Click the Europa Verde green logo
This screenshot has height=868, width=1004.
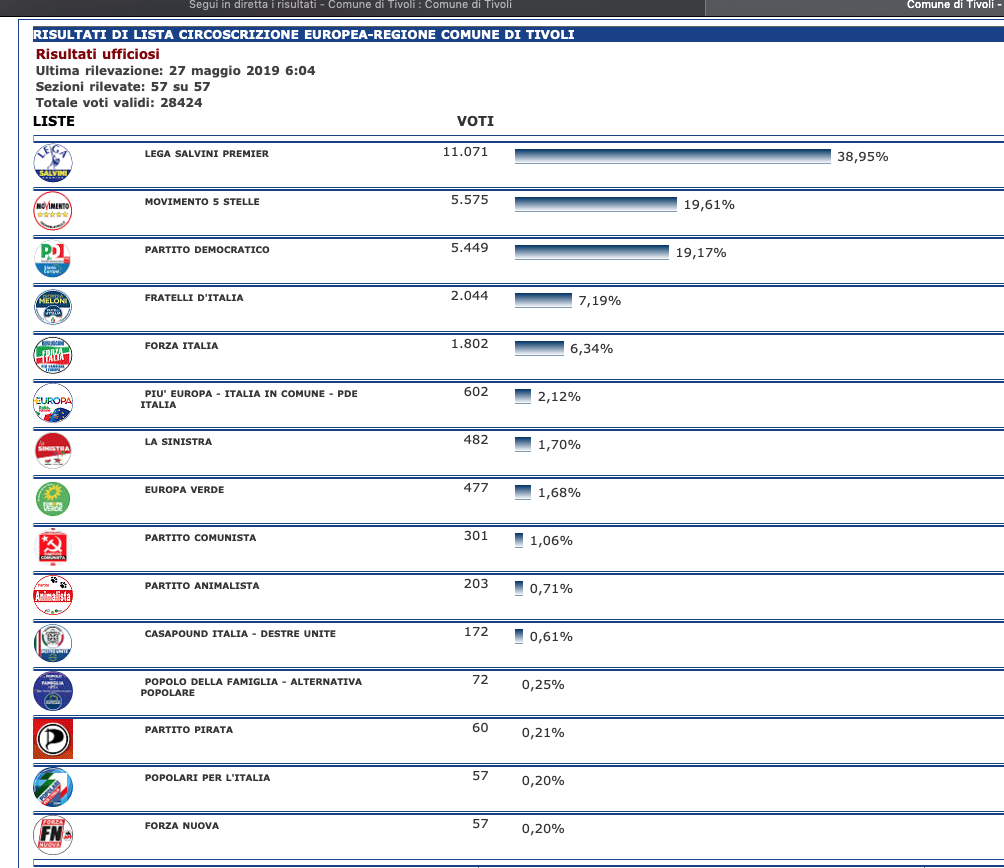click(x=53, y=499)
